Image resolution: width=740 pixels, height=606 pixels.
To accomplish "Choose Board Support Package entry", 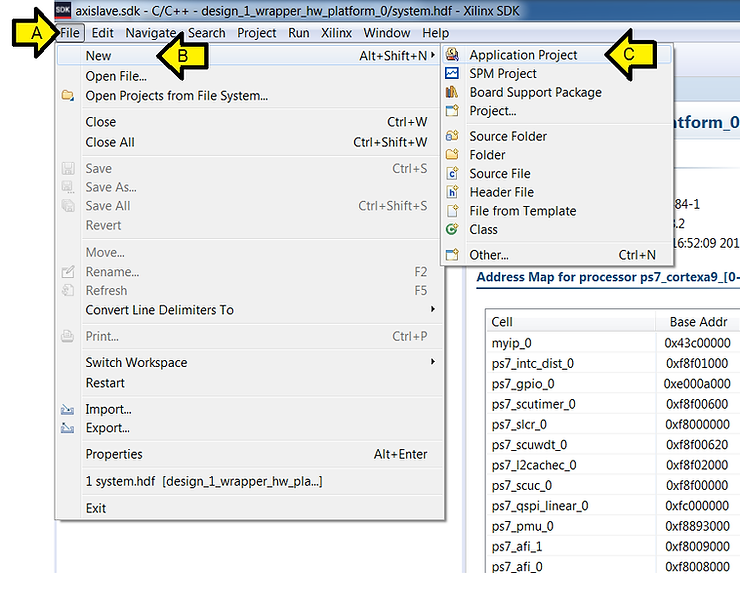I will [557, 92].
